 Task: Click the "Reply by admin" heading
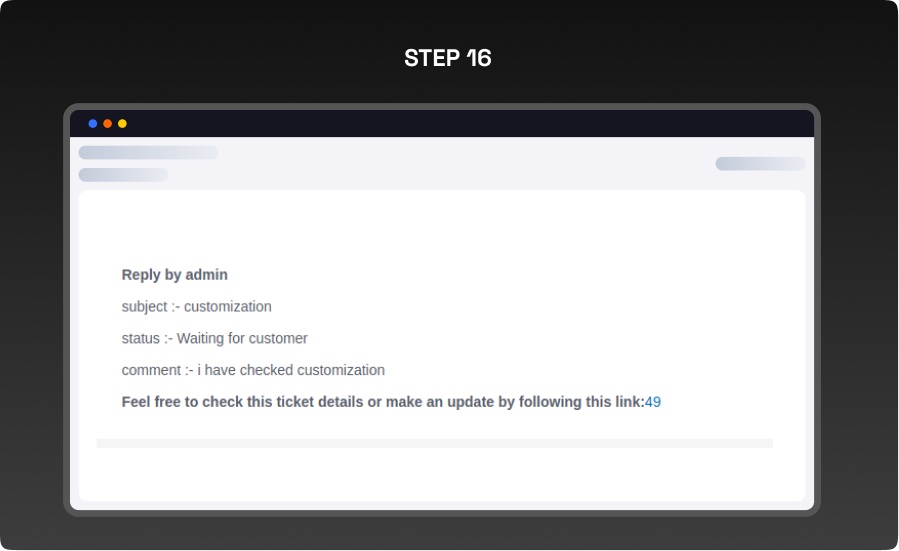click(175, 275)
